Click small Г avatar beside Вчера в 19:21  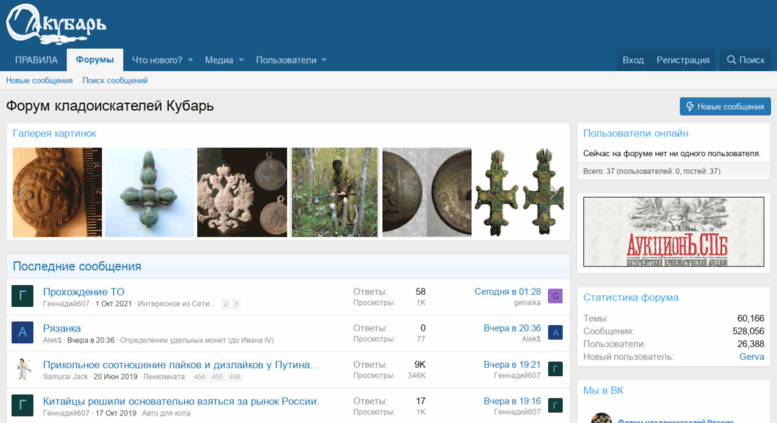(555, 369)
